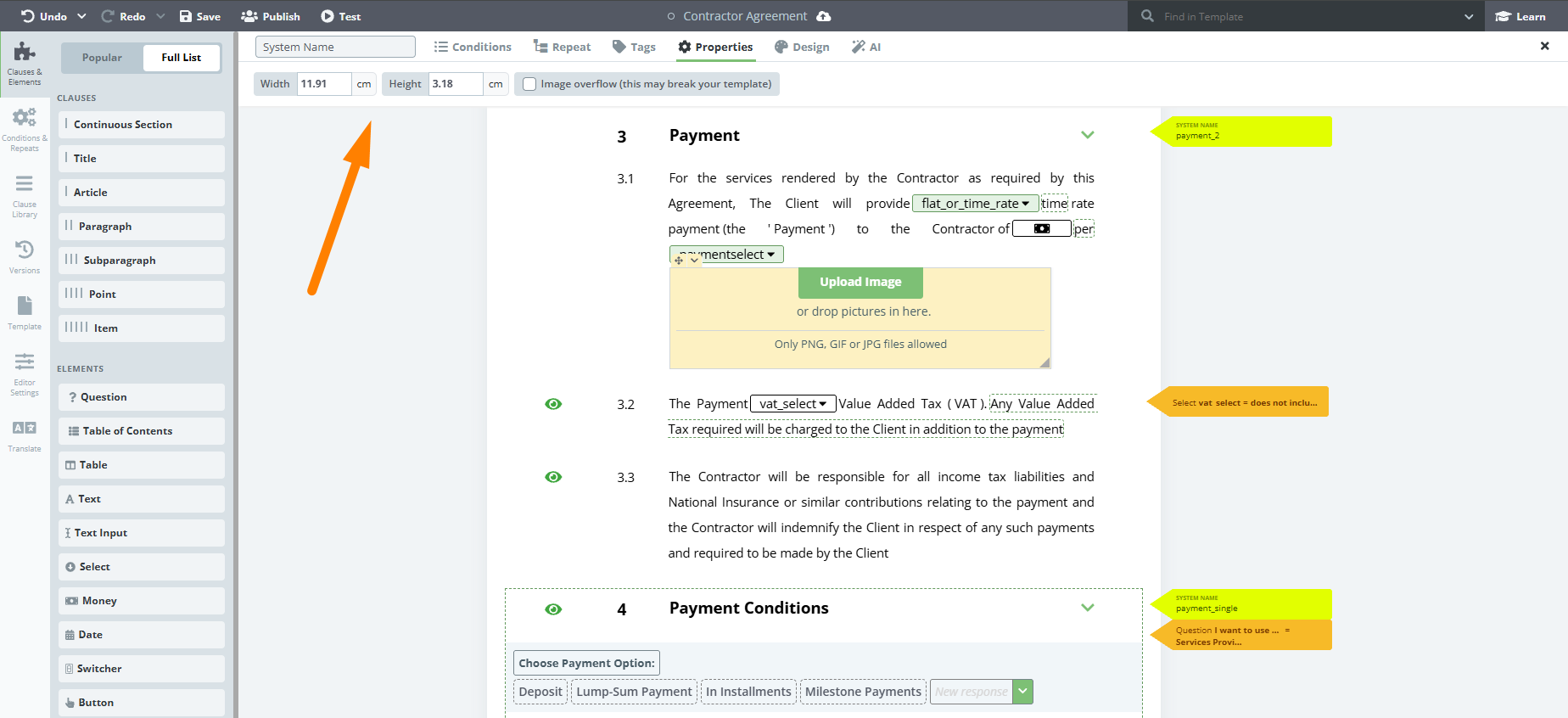The image size is (1568, 718).
Task: Open the flat_or_time_rate dropdown
Action: (976, 204)
